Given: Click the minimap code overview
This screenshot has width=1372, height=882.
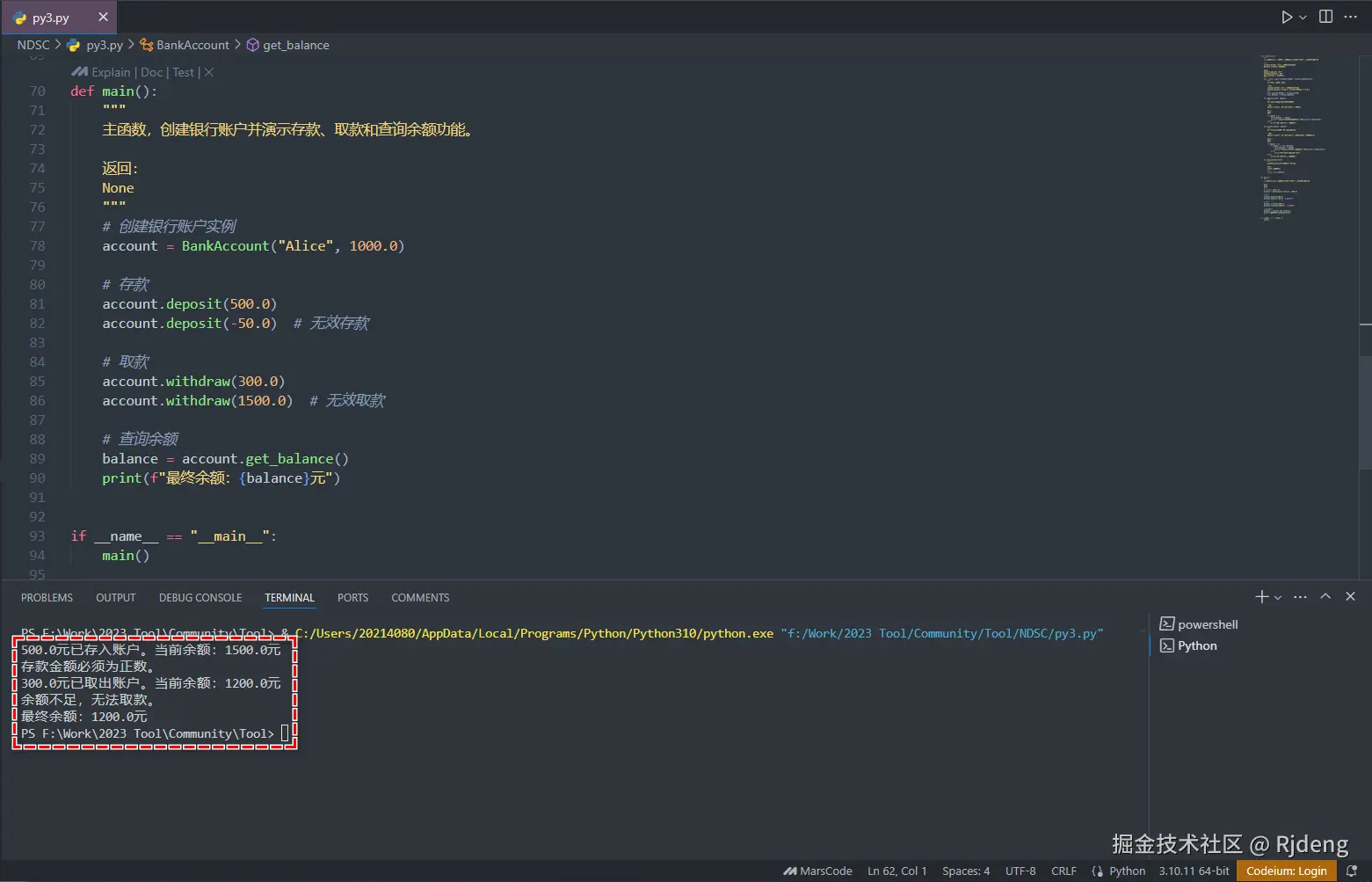Looking at the screenshot, I should tap(1292, 136).
